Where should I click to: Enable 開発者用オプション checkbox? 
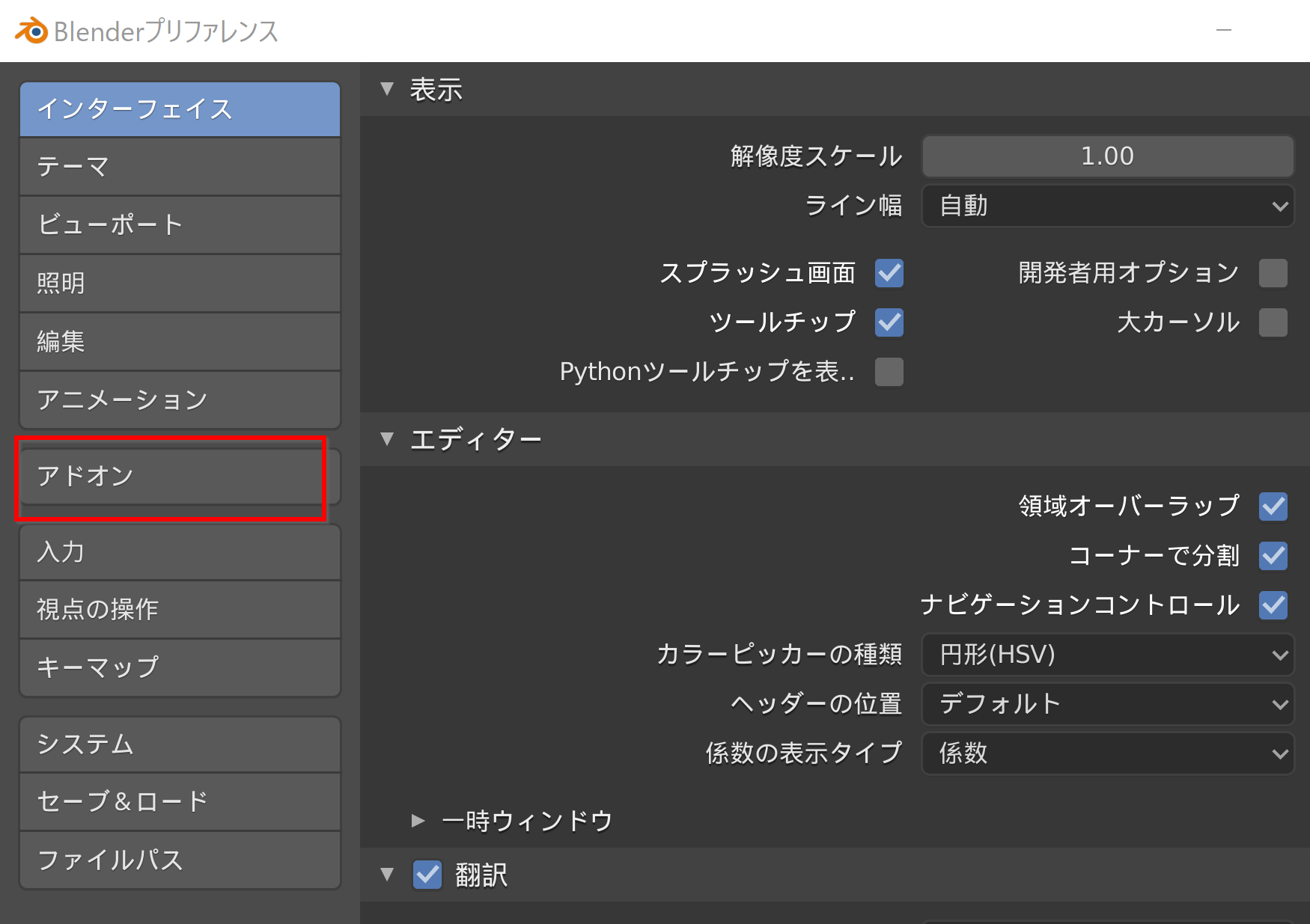(x=1273, y=273)
